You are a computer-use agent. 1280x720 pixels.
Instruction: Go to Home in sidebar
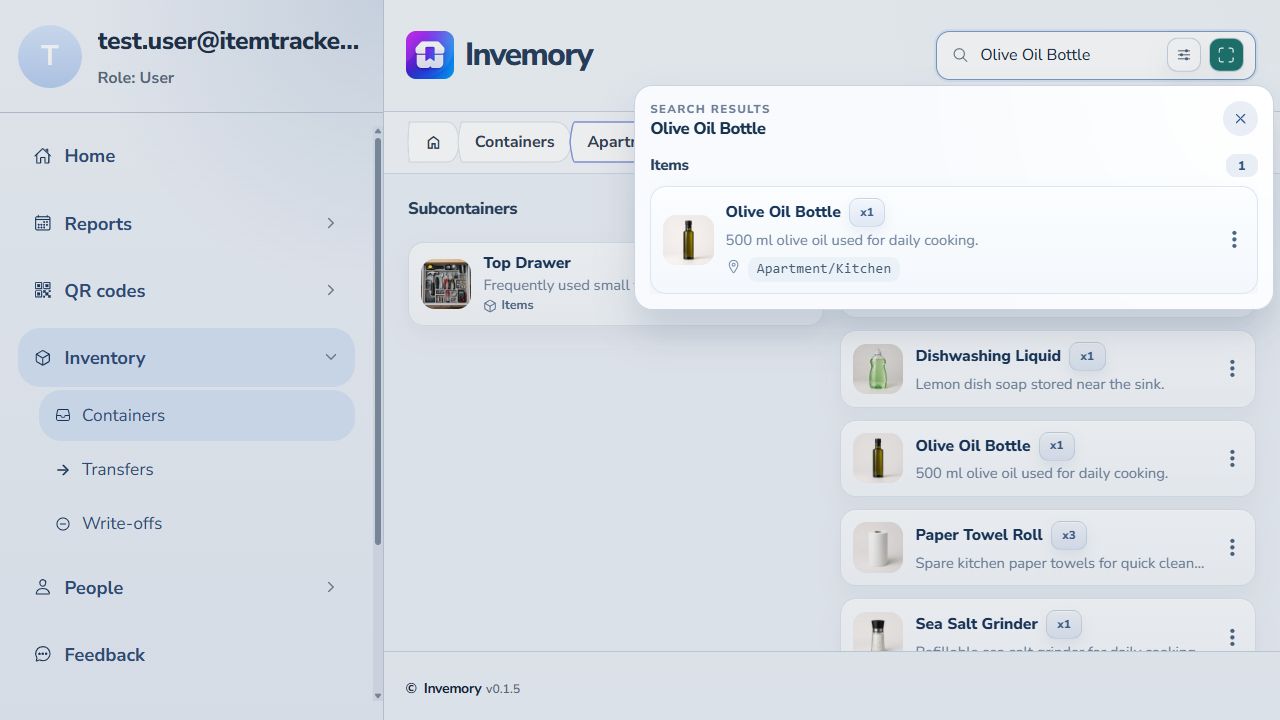click(186, 156)
